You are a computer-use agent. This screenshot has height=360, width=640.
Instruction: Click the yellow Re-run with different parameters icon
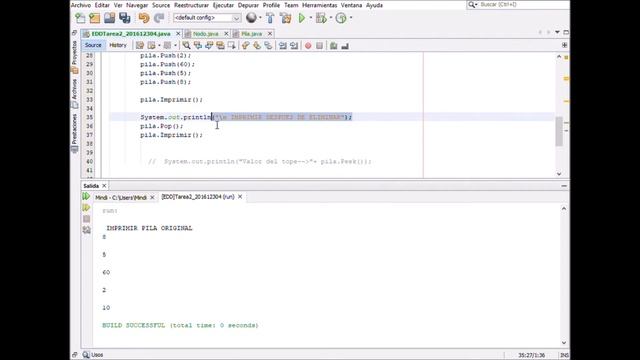86,208
